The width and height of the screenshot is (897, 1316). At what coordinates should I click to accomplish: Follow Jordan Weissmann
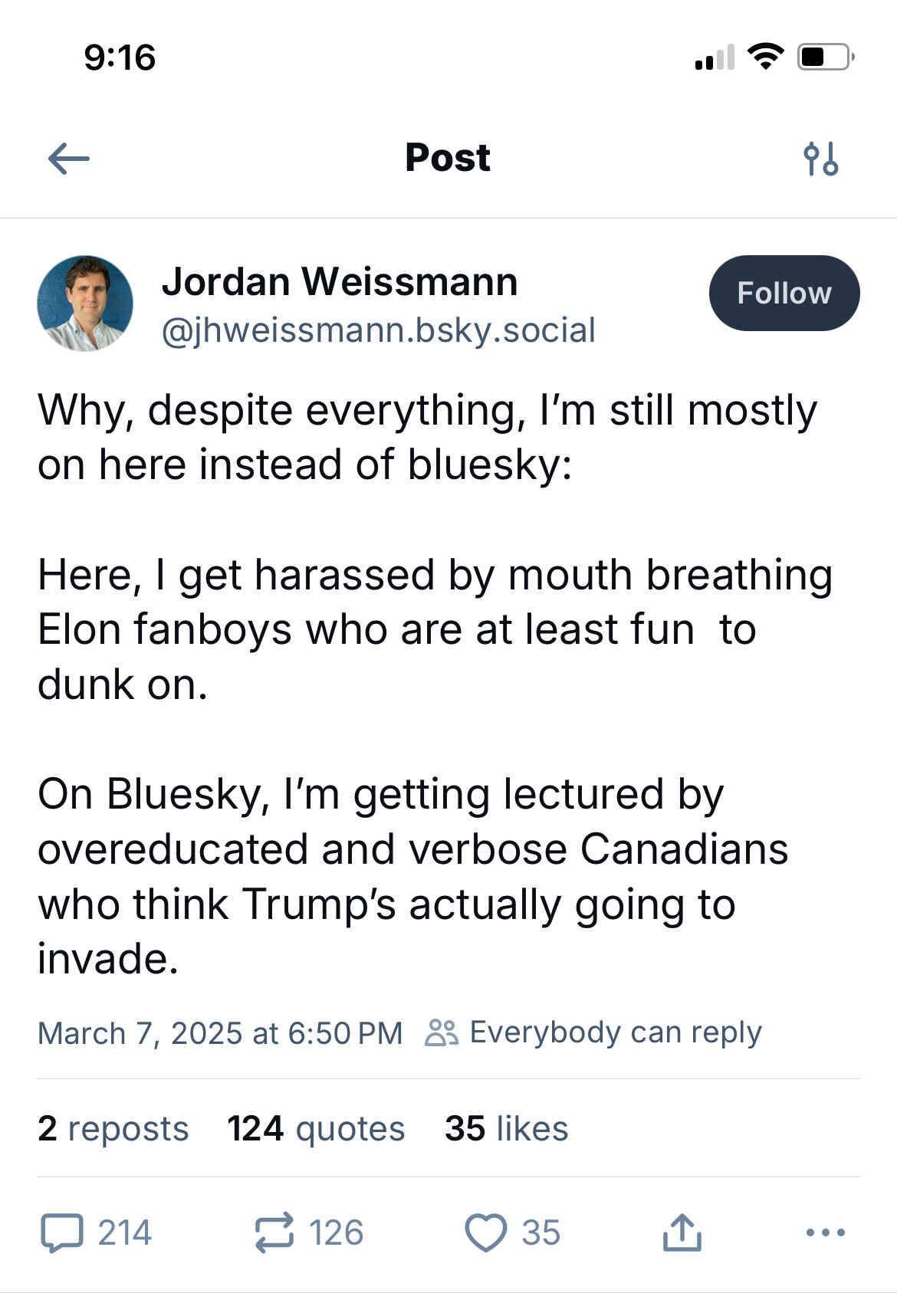pyautogui.click(x=784, y=294)
